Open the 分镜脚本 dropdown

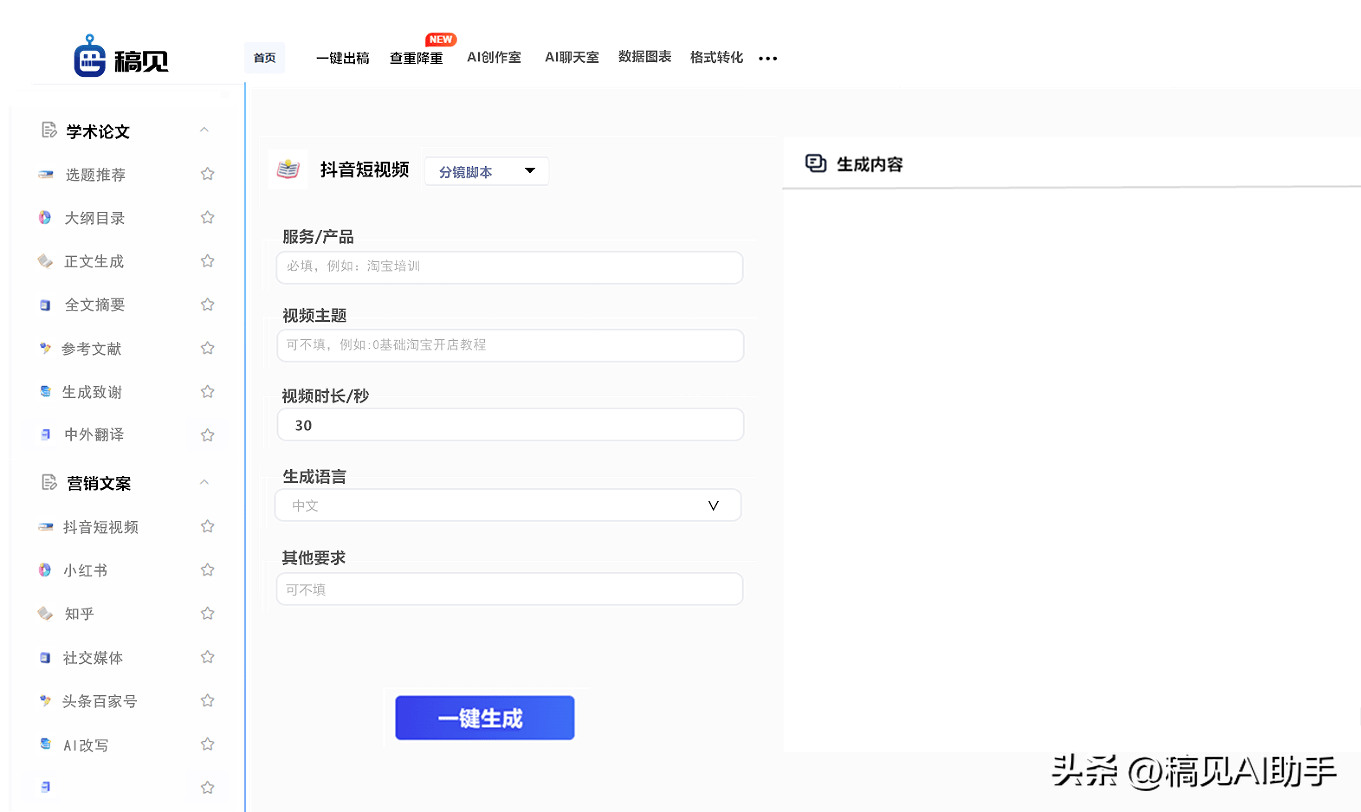click(486, 171)
